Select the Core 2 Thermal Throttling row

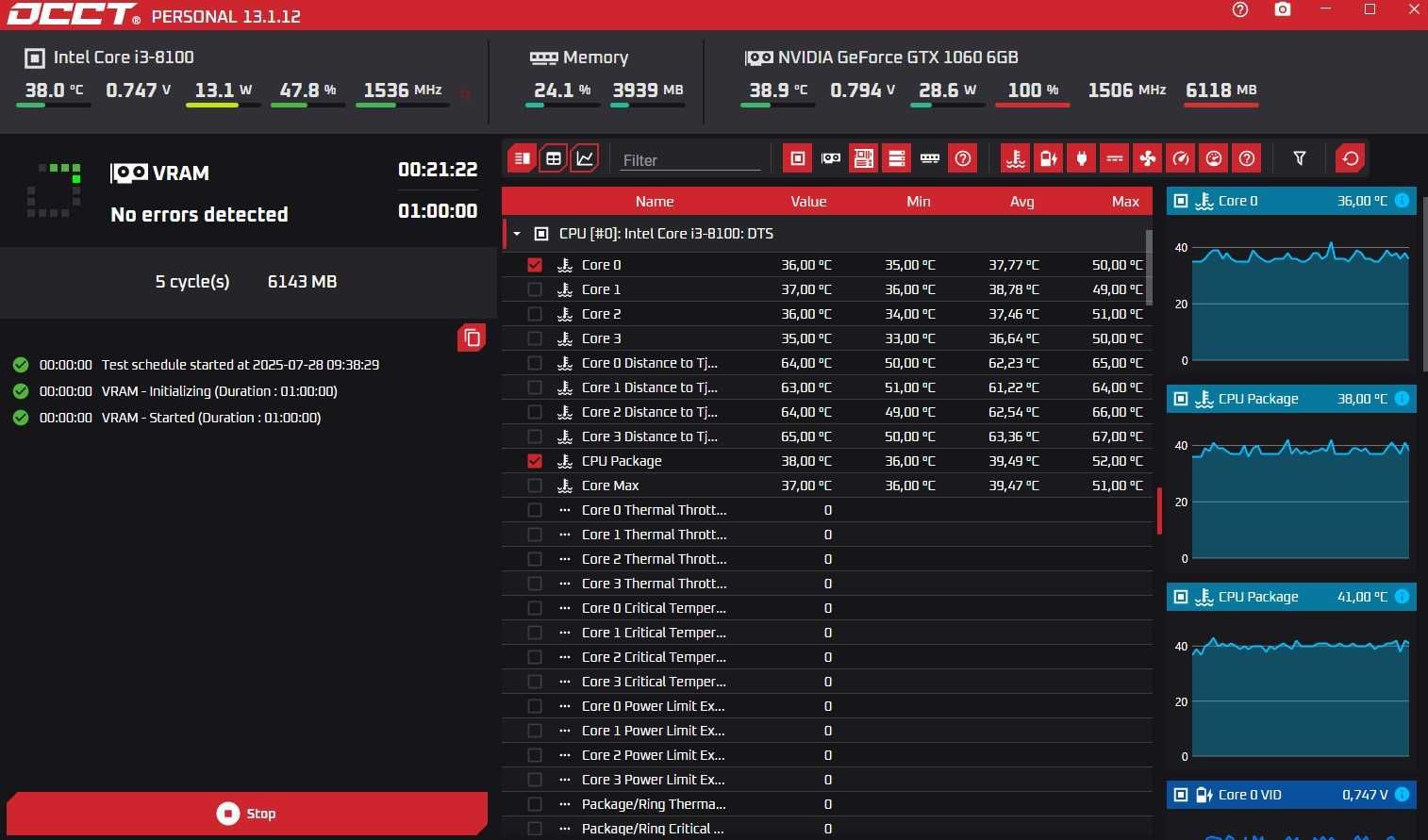827,559
